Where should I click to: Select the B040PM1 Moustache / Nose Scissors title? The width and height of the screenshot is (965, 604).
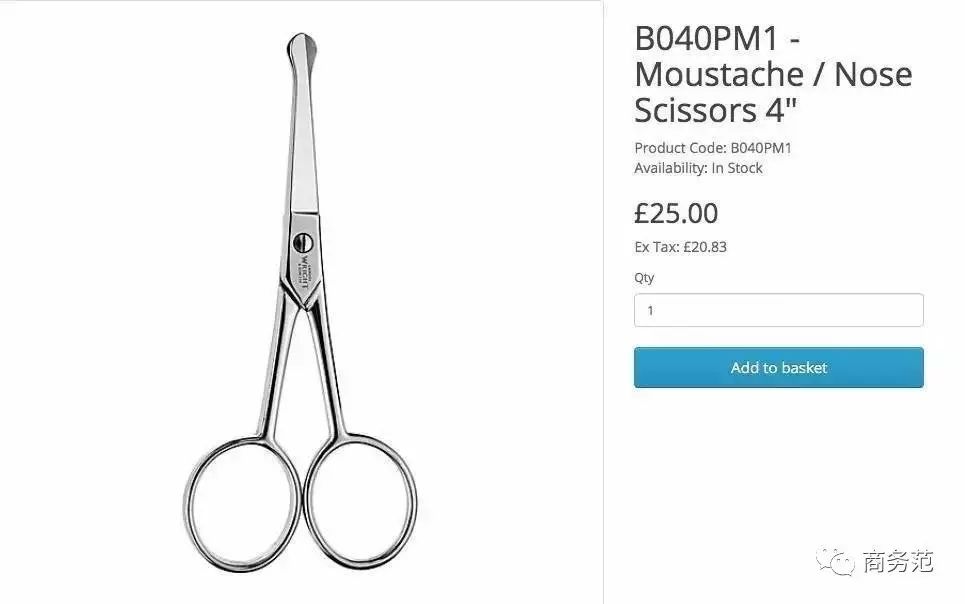tap(773, 74)
